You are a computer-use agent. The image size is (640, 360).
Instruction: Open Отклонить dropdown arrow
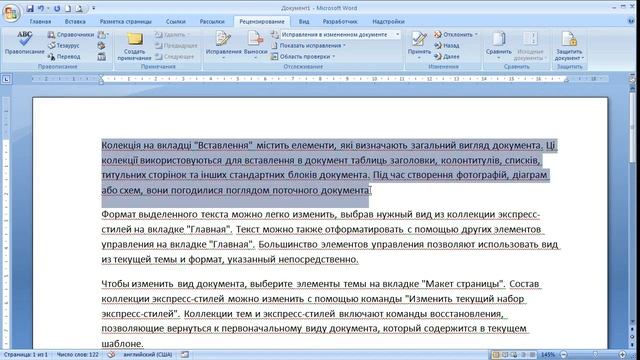point(476,35)
